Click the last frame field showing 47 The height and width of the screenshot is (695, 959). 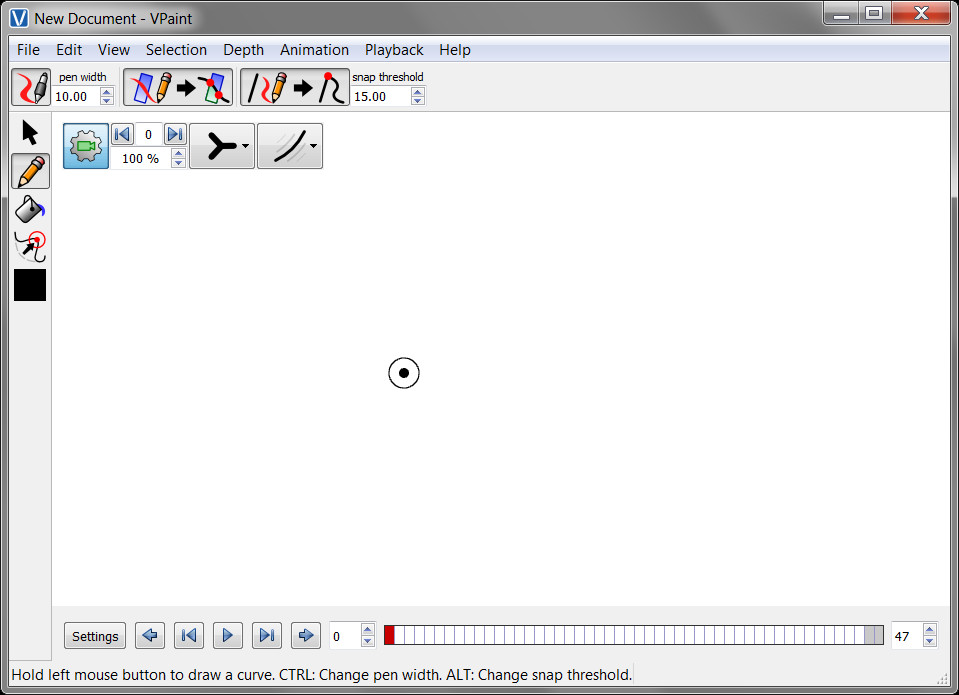point(906,636)
